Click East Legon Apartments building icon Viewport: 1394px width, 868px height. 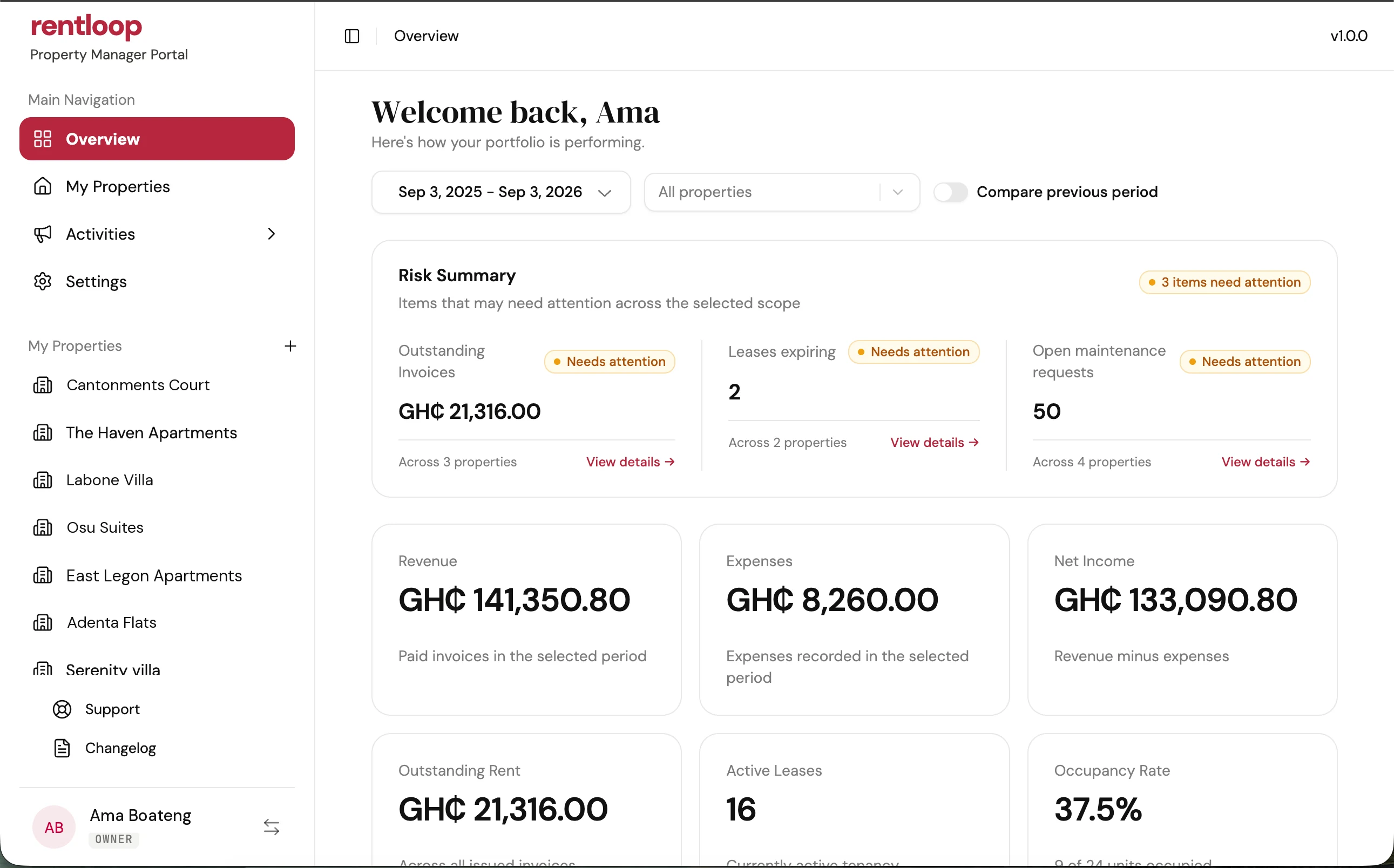pyautogui.click(x=43, y=575)
